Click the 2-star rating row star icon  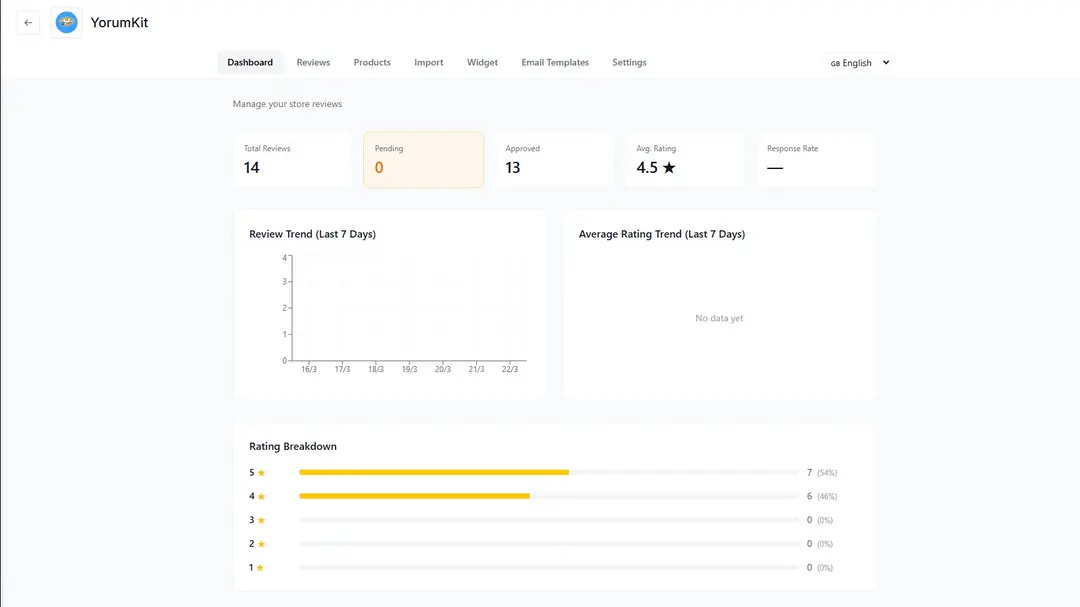pyautogui.click(x=261, y=544)
